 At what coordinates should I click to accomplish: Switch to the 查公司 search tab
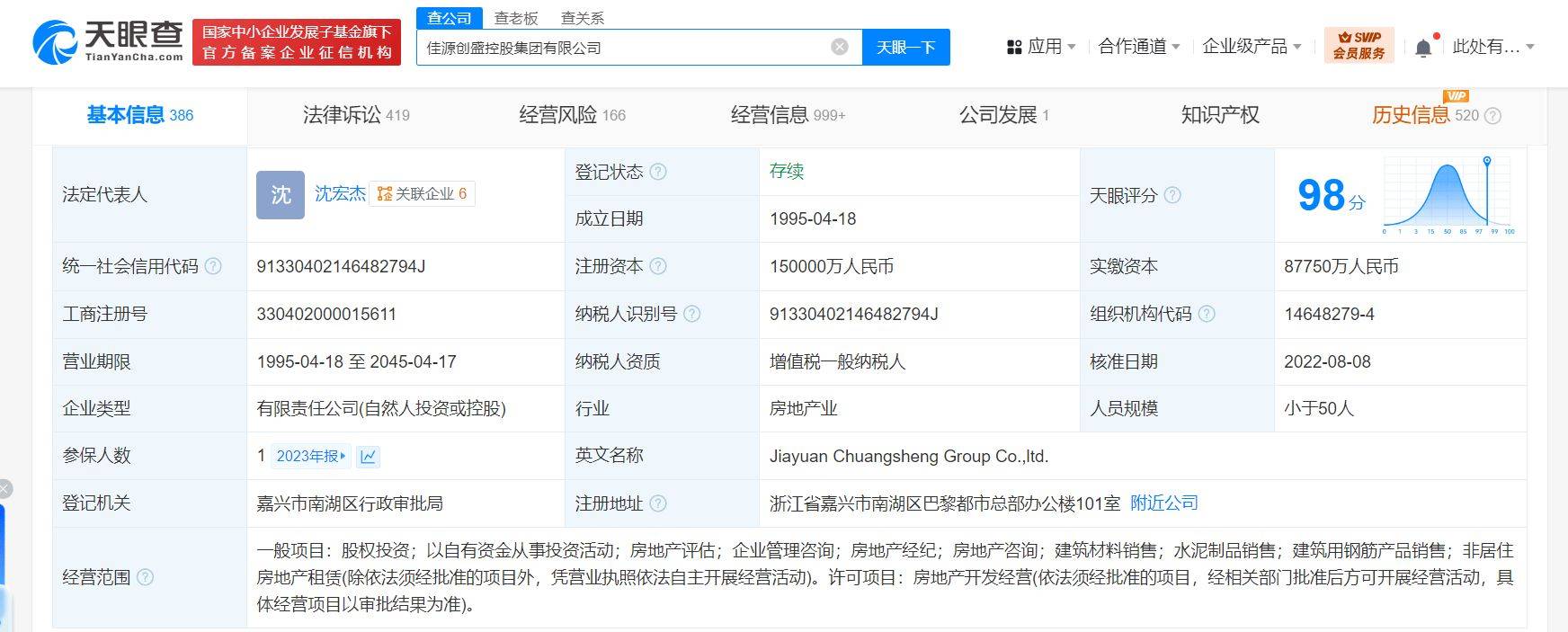coord(450,18)
